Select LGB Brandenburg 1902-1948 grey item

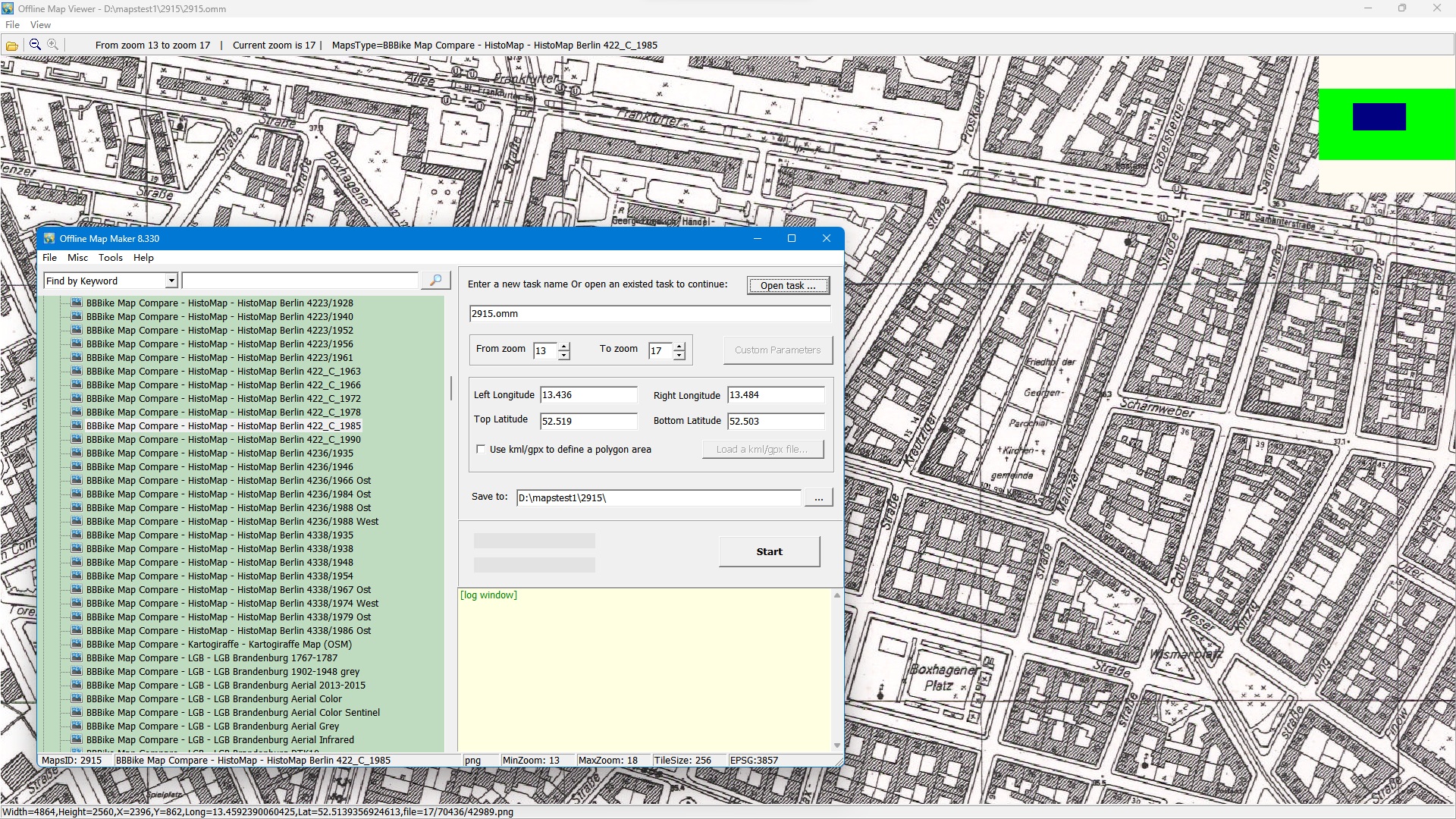[223, 671]
